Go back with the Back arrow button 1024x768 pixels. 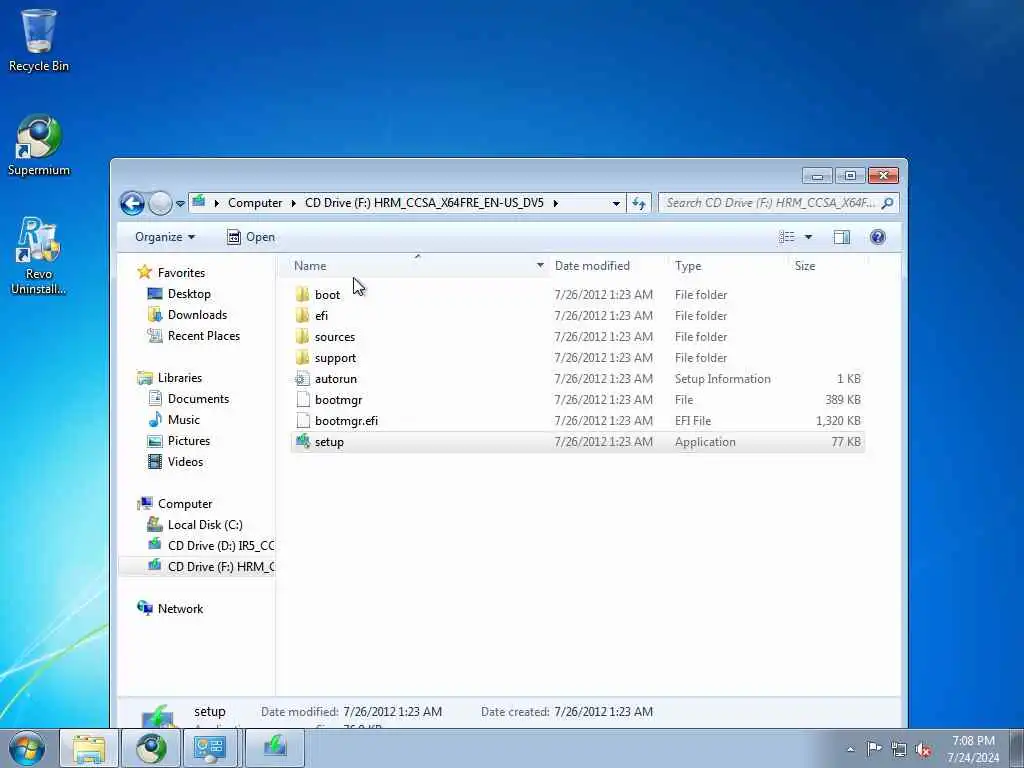pyautogui.click(x=132, y=203)
